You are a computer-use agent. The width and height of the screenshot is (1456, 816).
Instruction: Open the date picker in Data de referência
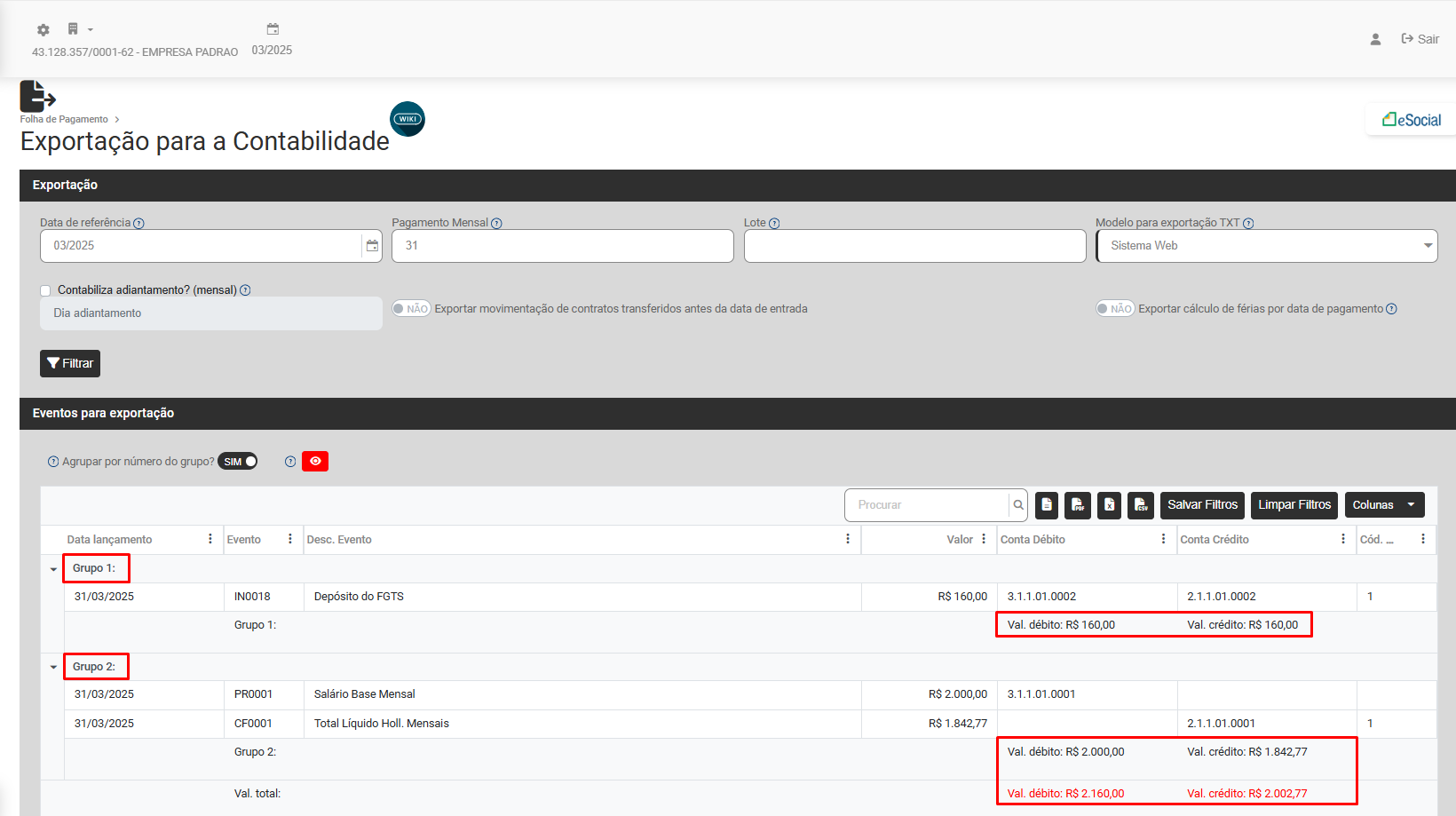[372, 246]
